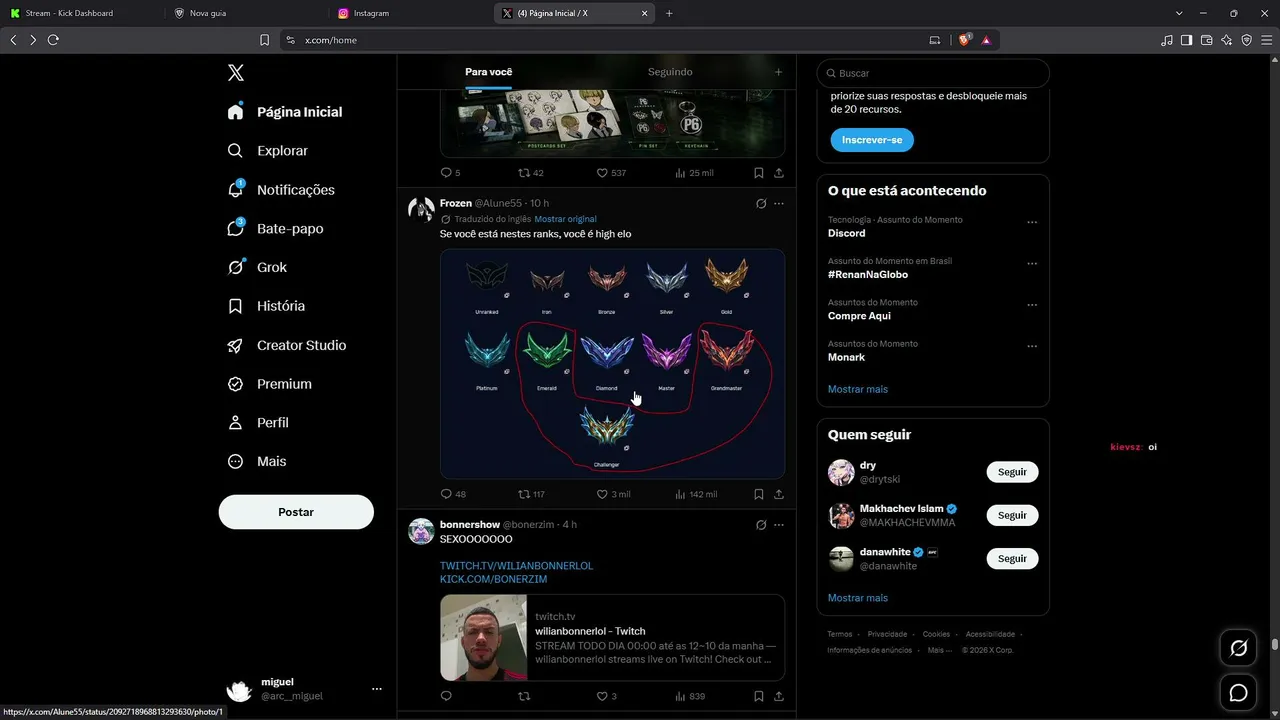
Task: Open the KICK.COM/BONERZIM link
Action: coord(493,579)
